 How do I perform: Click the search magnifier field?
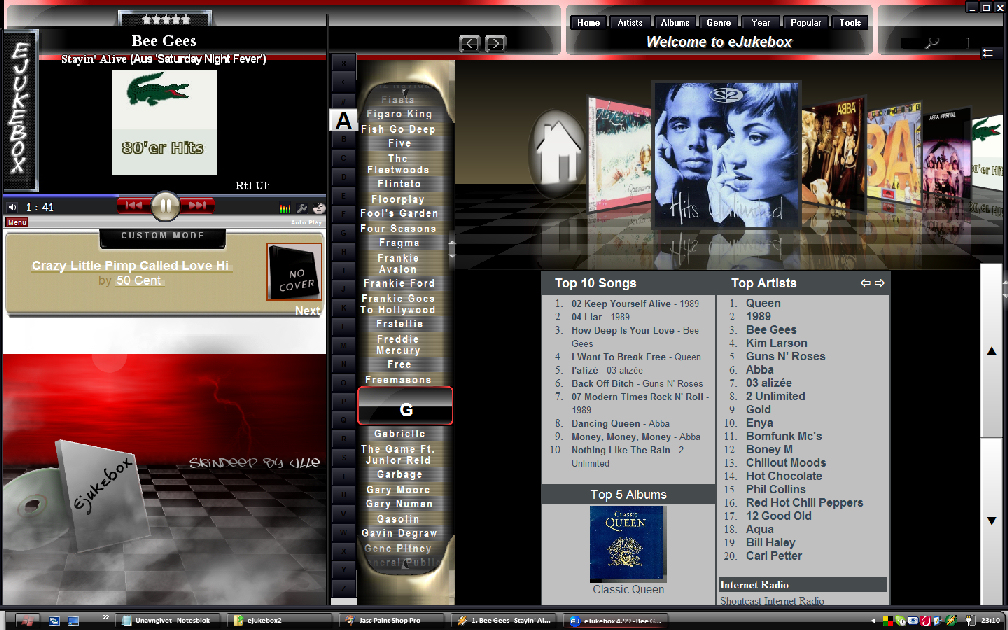pyautogui.click(x=934, y=43)
